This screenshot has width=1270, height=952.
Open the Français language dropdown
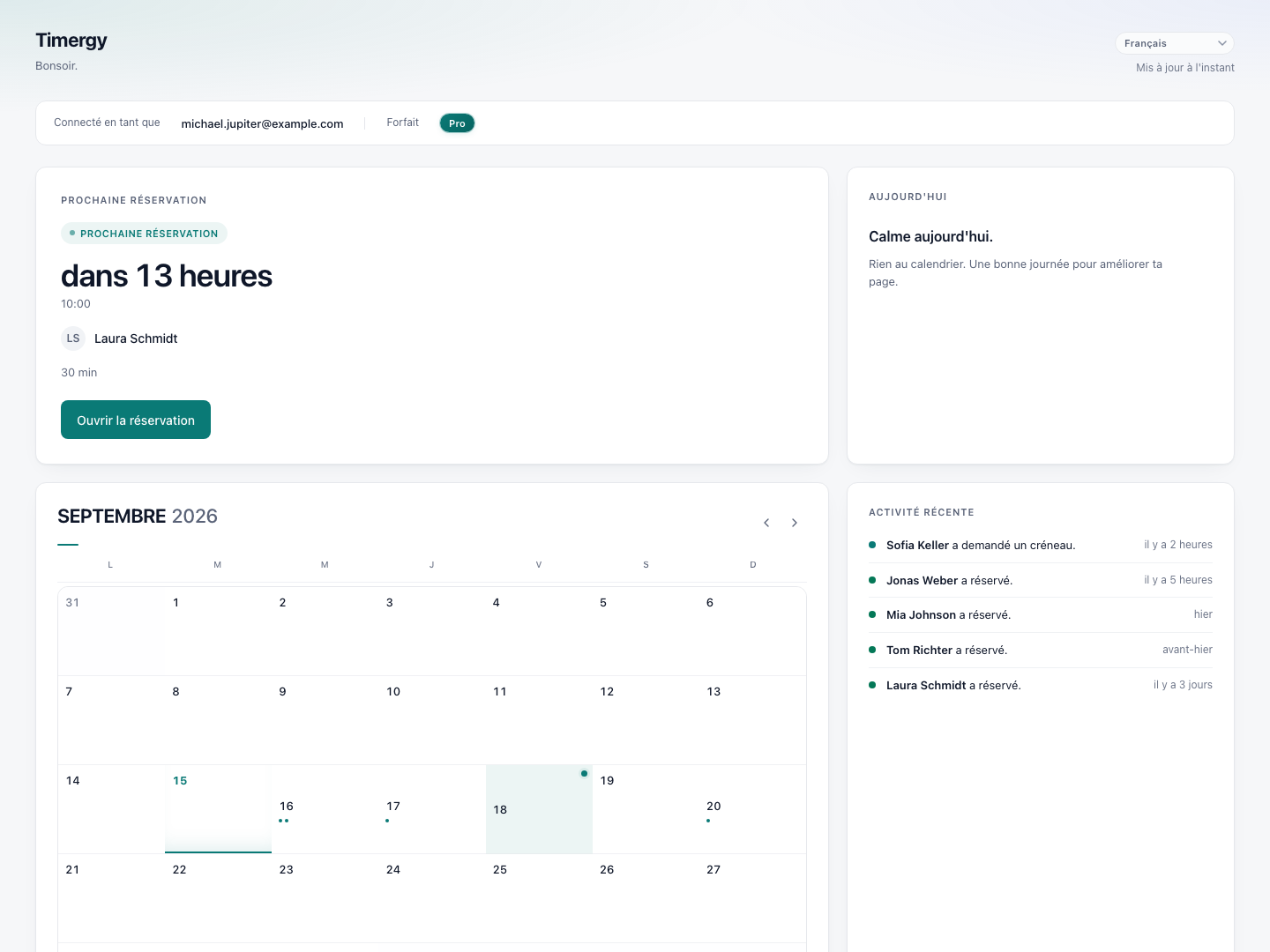point(1175,43)
